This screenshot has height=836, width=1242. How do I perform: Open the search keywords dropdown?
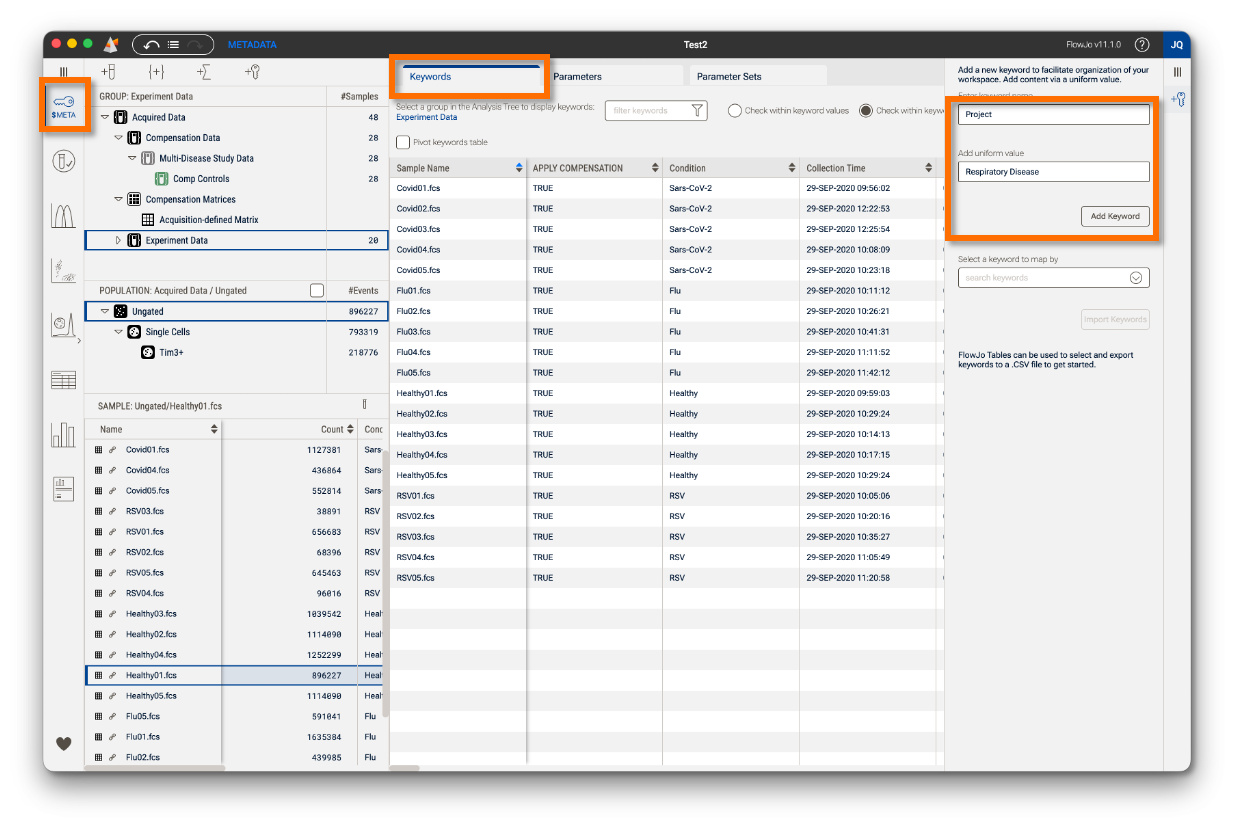pyautogui.click(x=1135, y=278)
